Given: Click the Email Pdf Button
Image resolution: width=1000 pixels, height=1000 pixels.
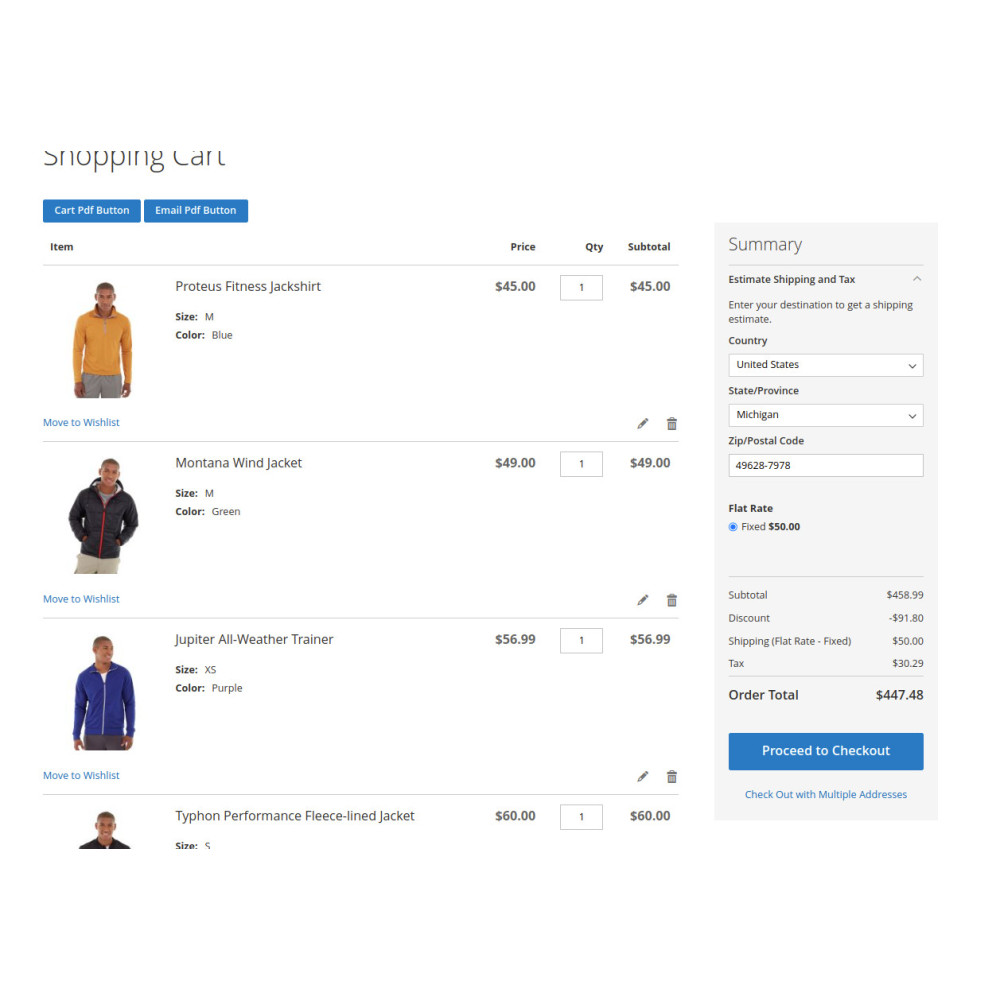Looking at the screenshot, I should [196, 210].
